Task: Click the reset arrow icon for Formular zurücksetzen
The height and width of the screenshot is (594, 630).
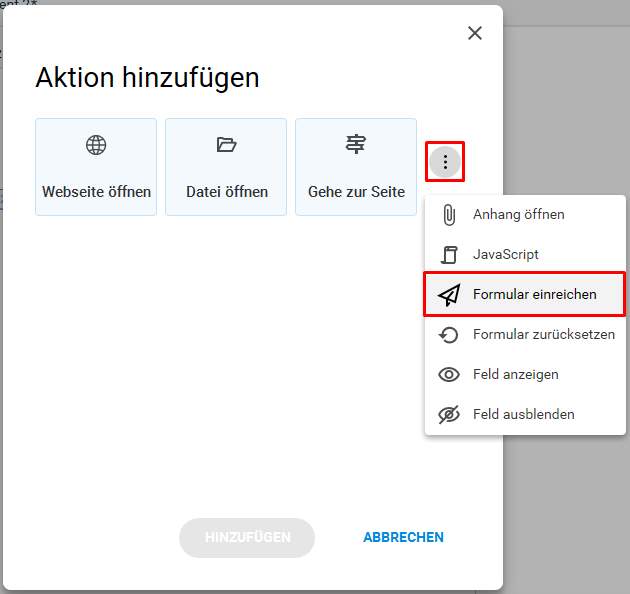Action: pyautogui.click(x=448, y=334)
